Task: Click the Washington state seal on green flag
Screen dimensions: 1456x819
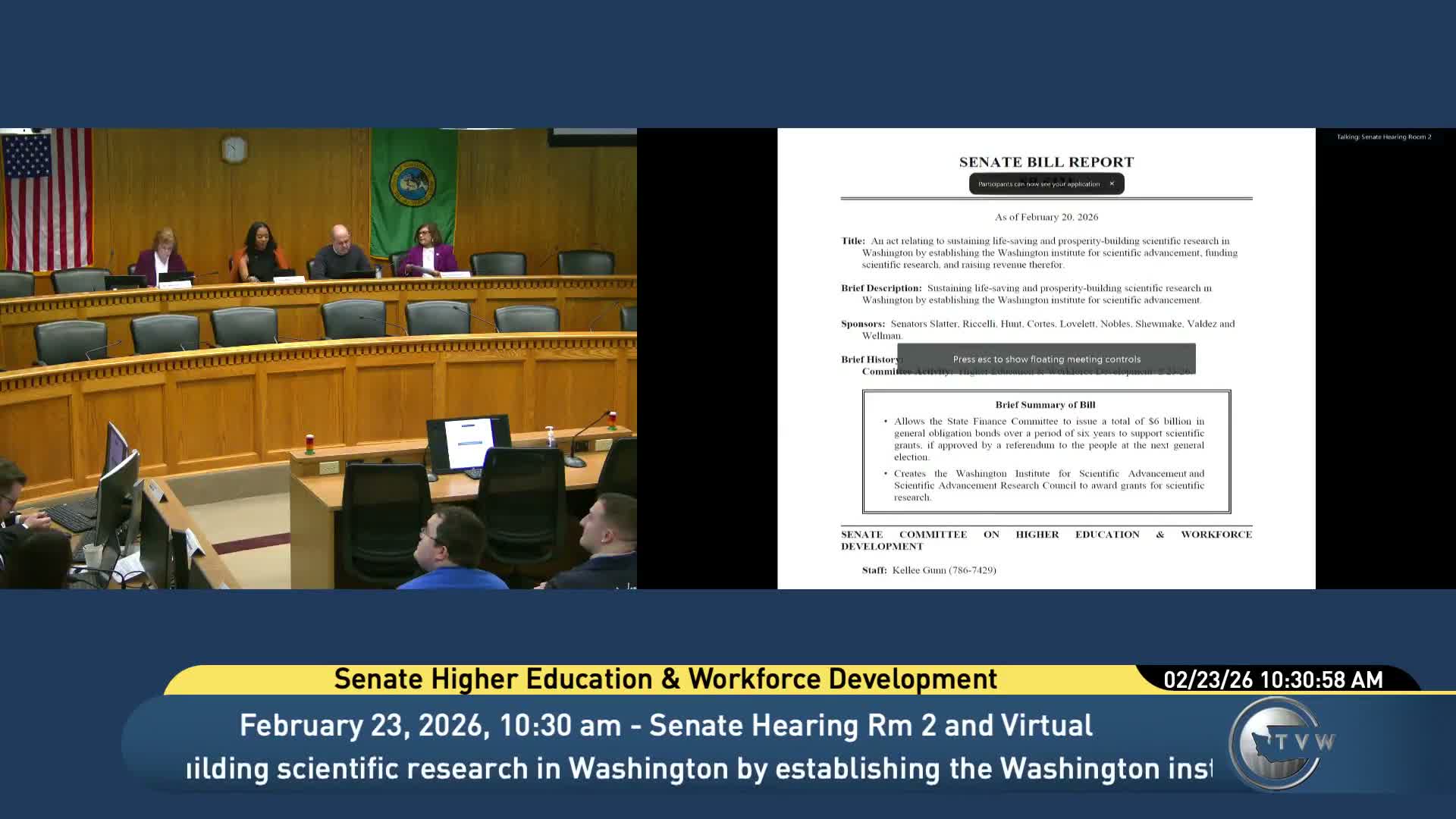Action: pos(412,182)
